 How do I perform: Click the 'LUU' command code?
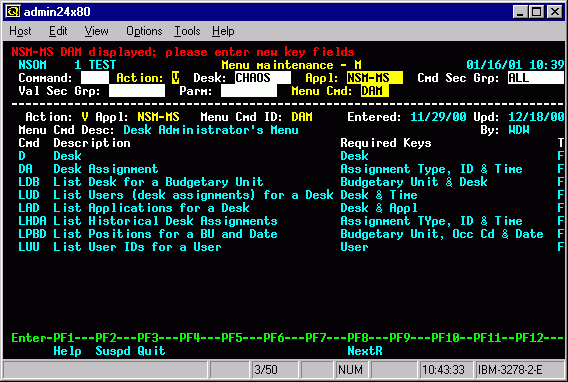coord(29,247)
